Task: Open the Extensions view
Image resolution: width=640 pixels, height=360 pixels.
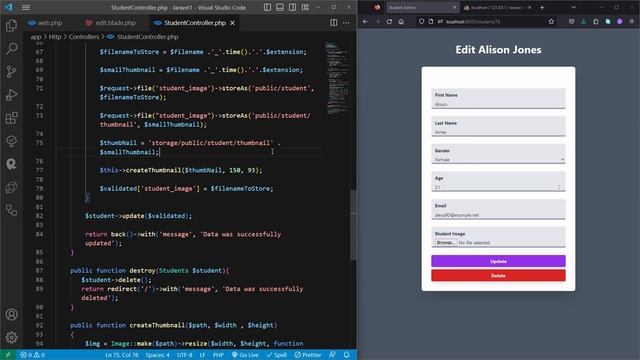Action: click(11, 118)
